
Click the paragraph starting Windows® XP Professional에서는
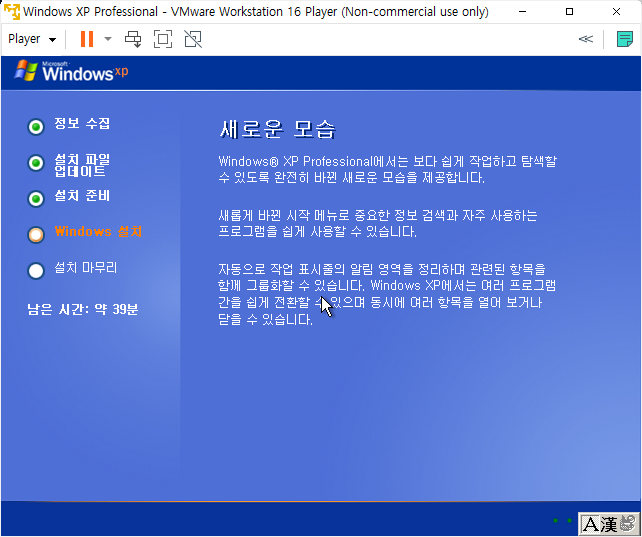point(387,169)
